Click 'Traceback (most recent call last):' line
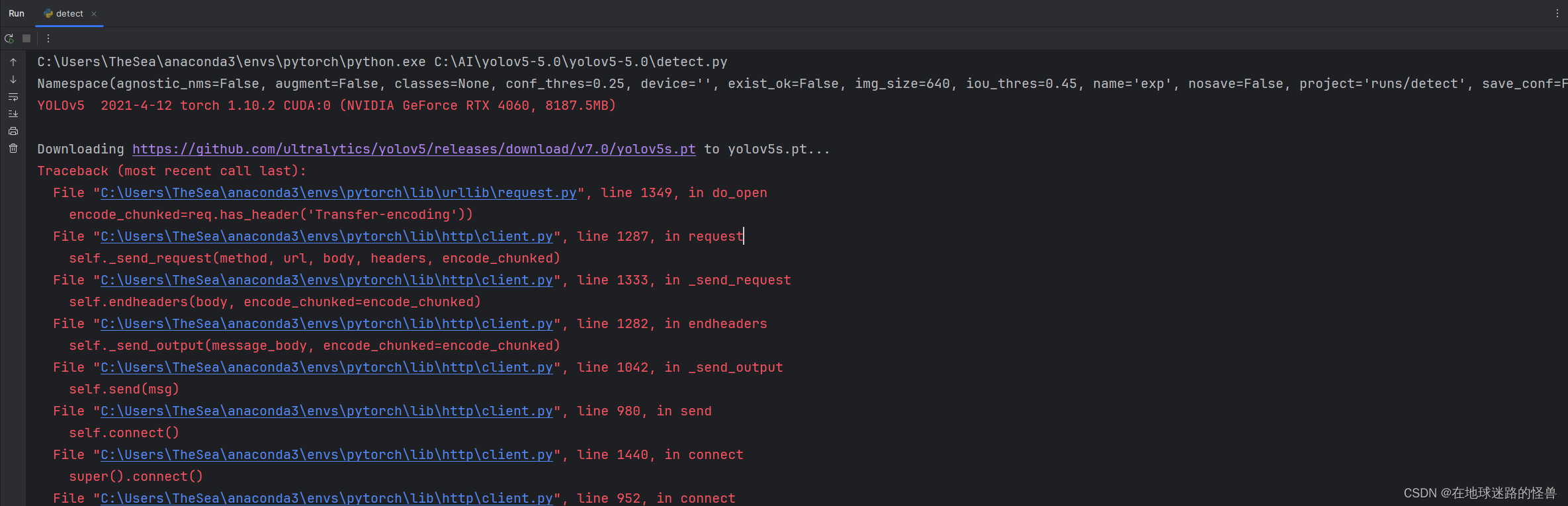 pos(172,171)
